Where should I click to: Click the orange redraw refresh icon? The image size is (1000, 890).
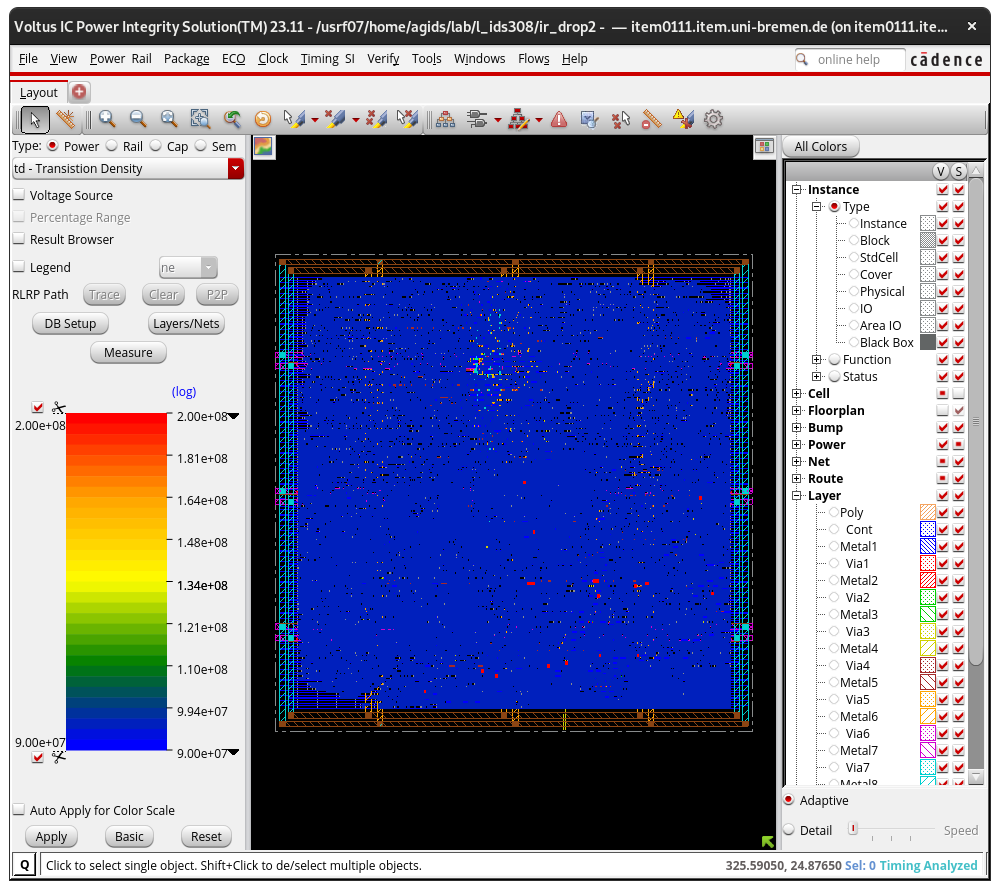(x=263, y=120)
